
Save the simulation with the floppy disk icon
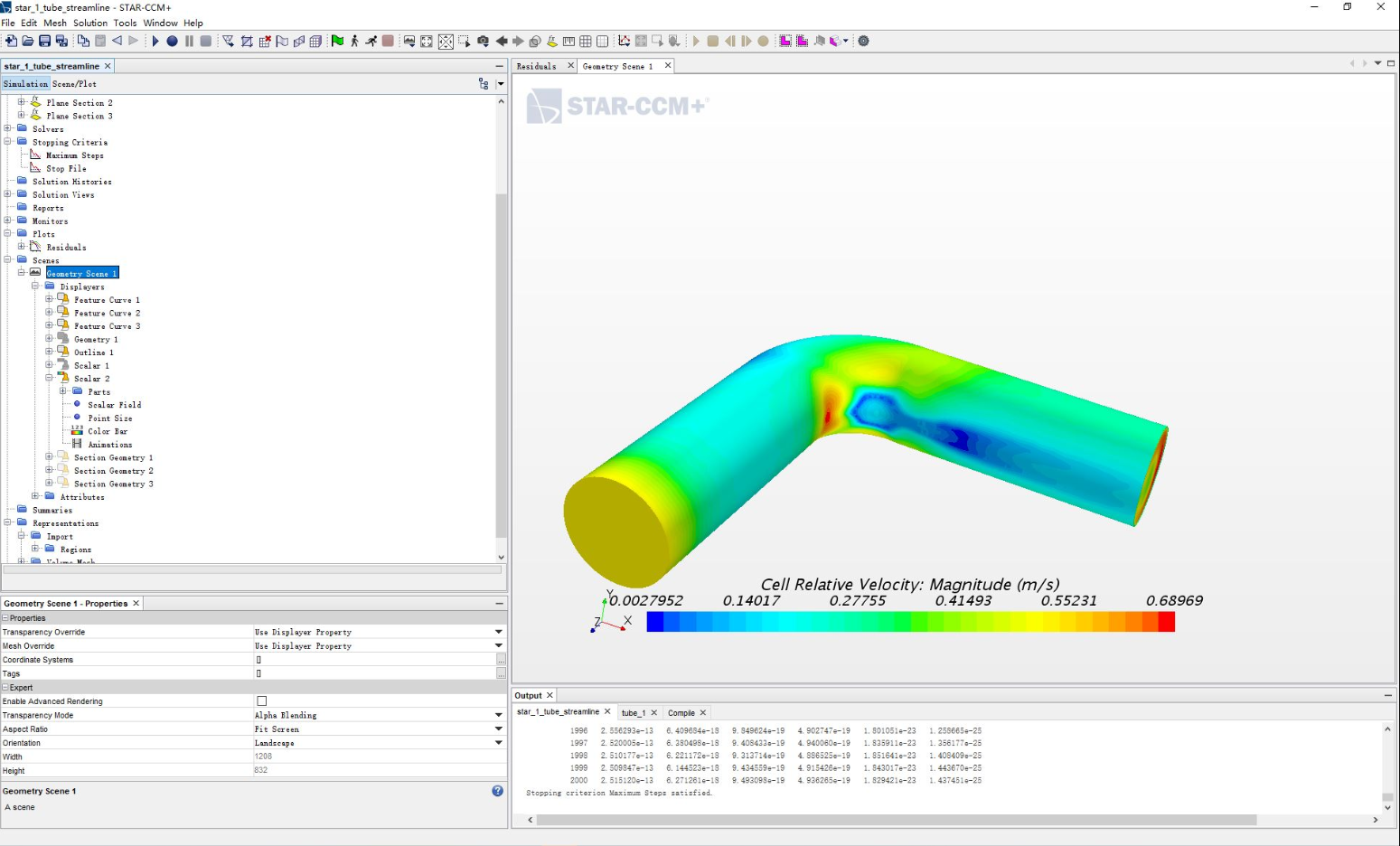tap(44, 41)
